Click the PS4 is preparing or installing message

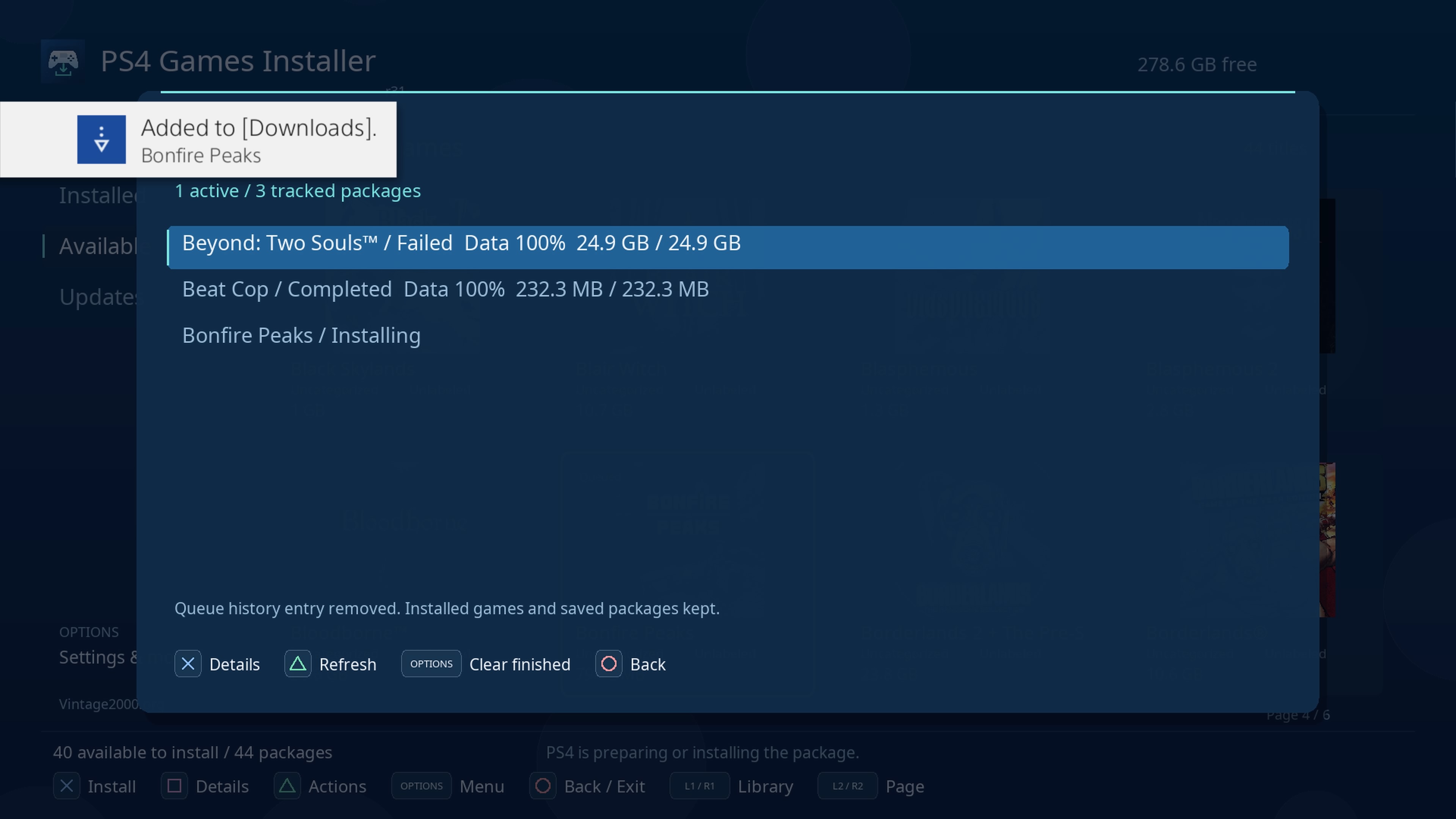702,753
